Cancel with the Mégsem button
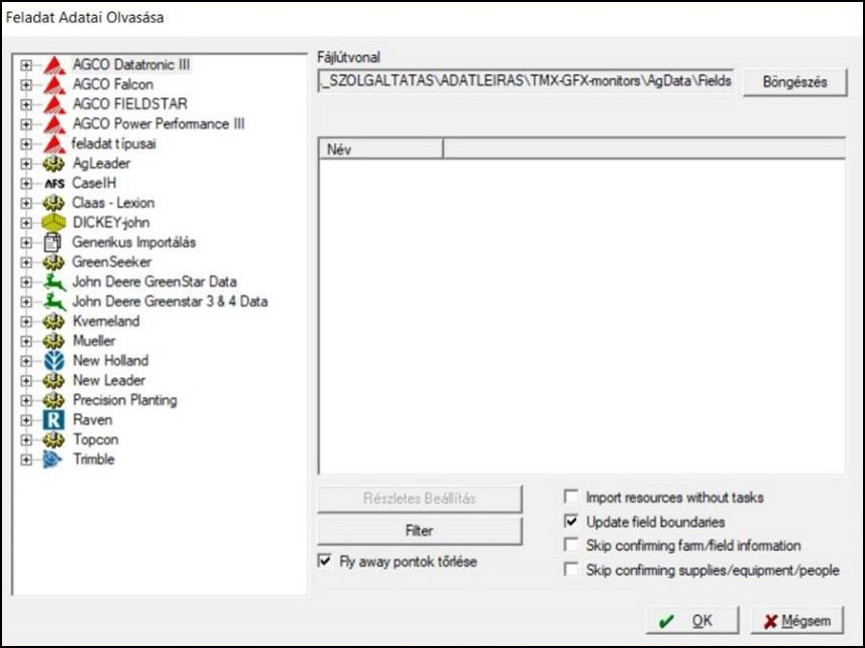Screen dimensions: 865x648 pos(797,621)
